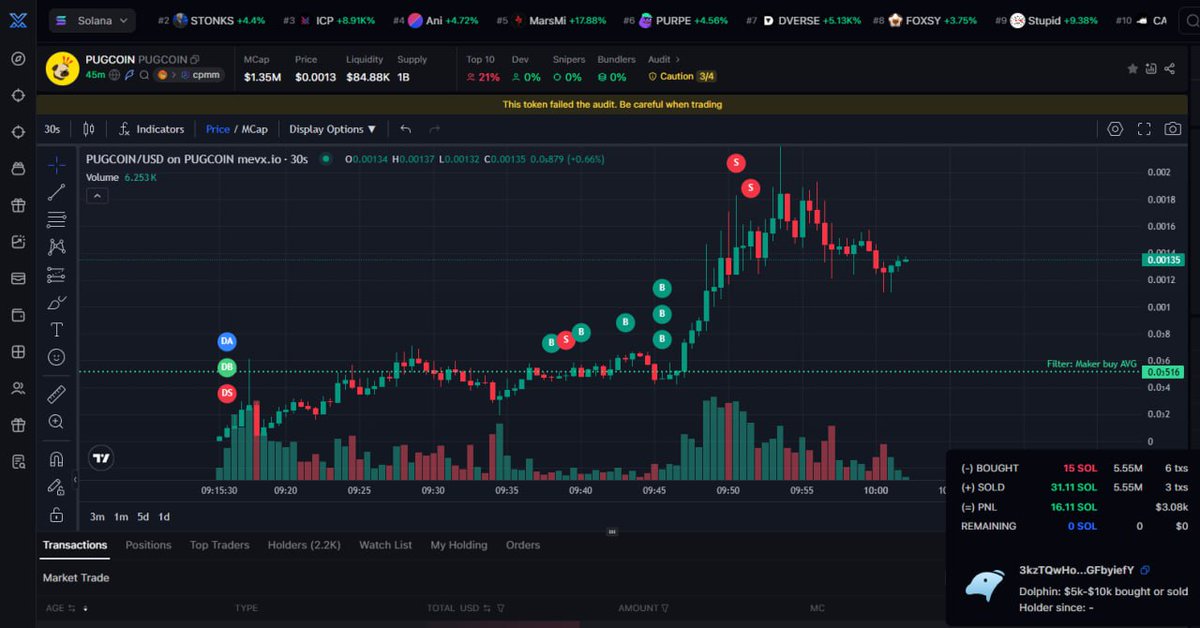Click the DB dev buy marker
The image size is (1200, 628).
[x=227, y=367]
